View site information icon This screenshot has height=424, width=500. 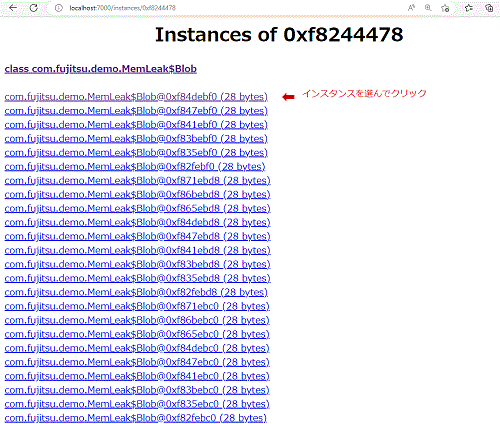[59, 8]
